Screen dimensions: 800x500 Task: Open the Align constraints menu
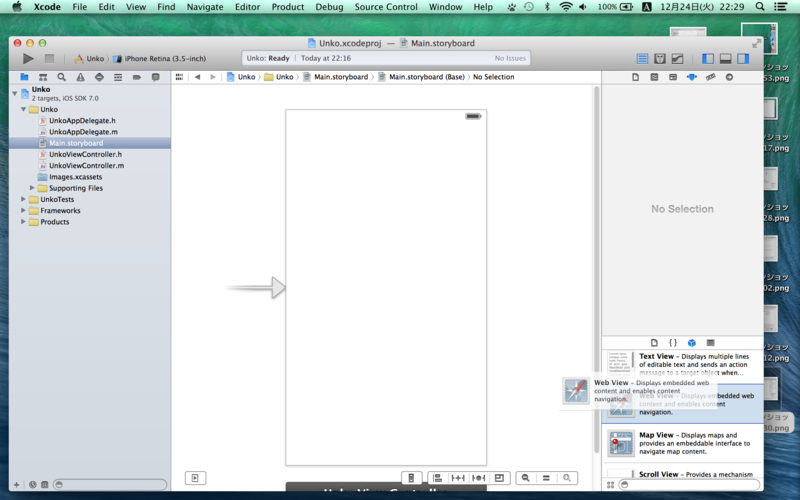[x=437, y=478]
